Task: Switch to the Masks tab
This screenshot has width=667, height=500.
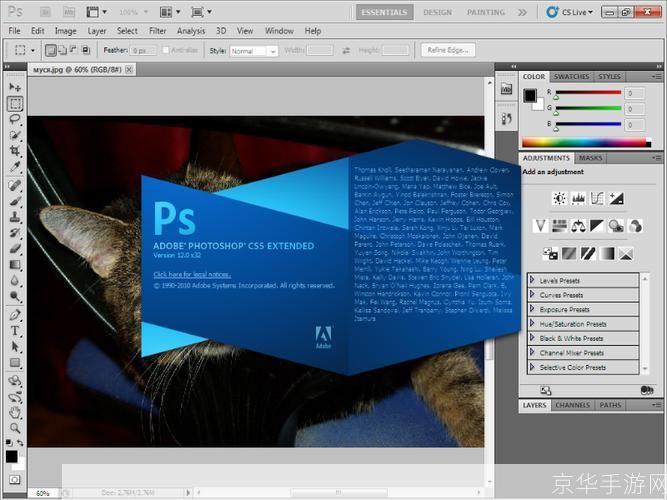Action: (590, 158)
